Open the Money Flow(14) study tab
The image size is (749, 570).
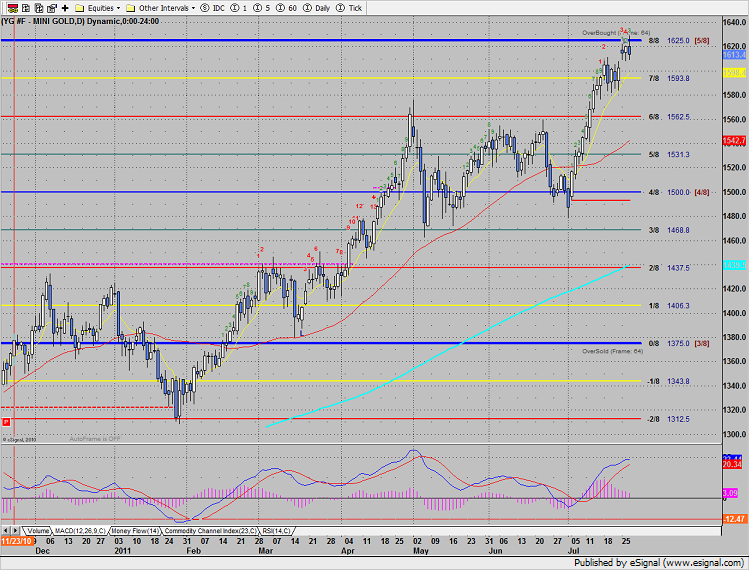click(135, 531)
